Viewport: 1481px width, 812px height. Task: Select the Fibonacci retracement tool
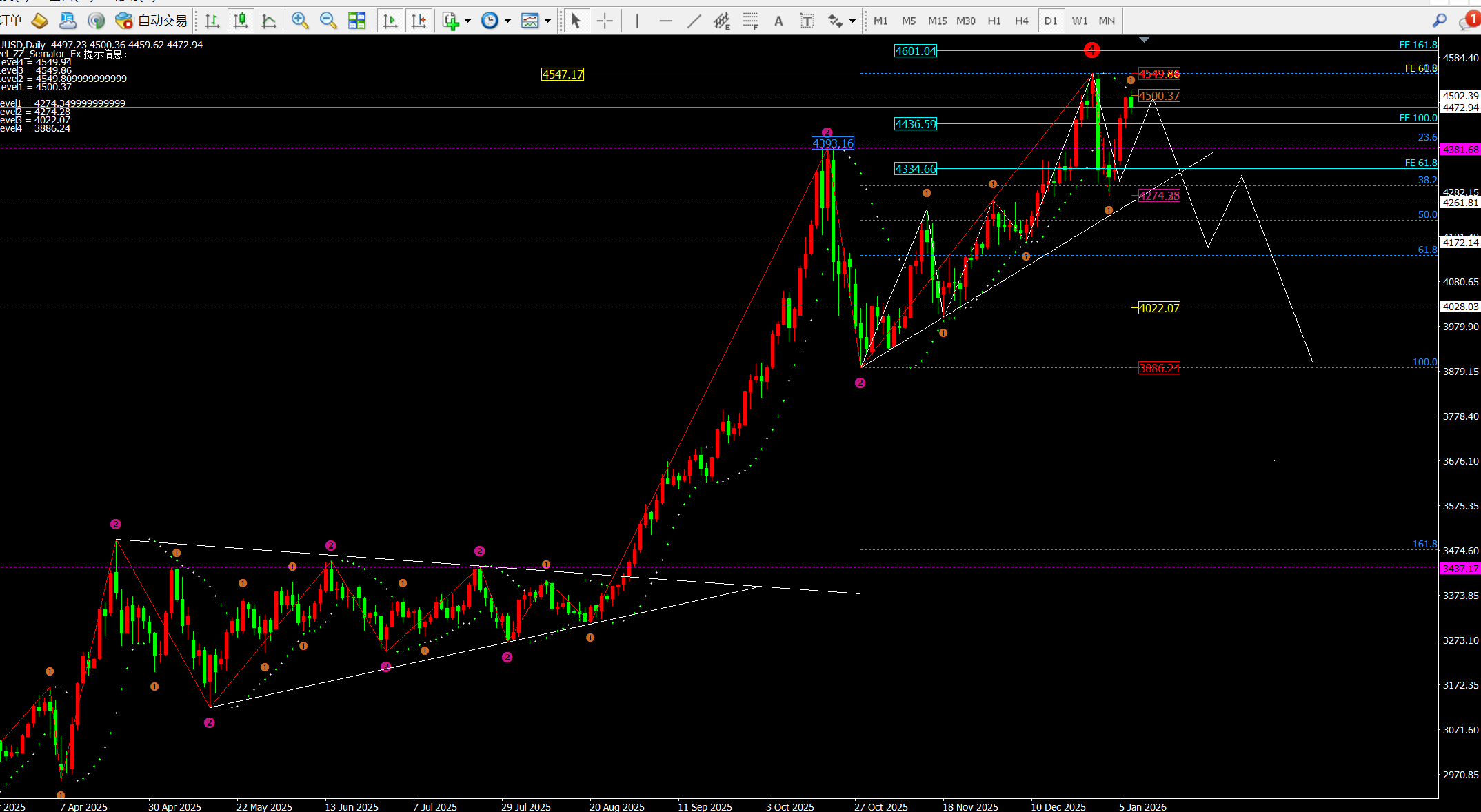[x=751, y=21]
